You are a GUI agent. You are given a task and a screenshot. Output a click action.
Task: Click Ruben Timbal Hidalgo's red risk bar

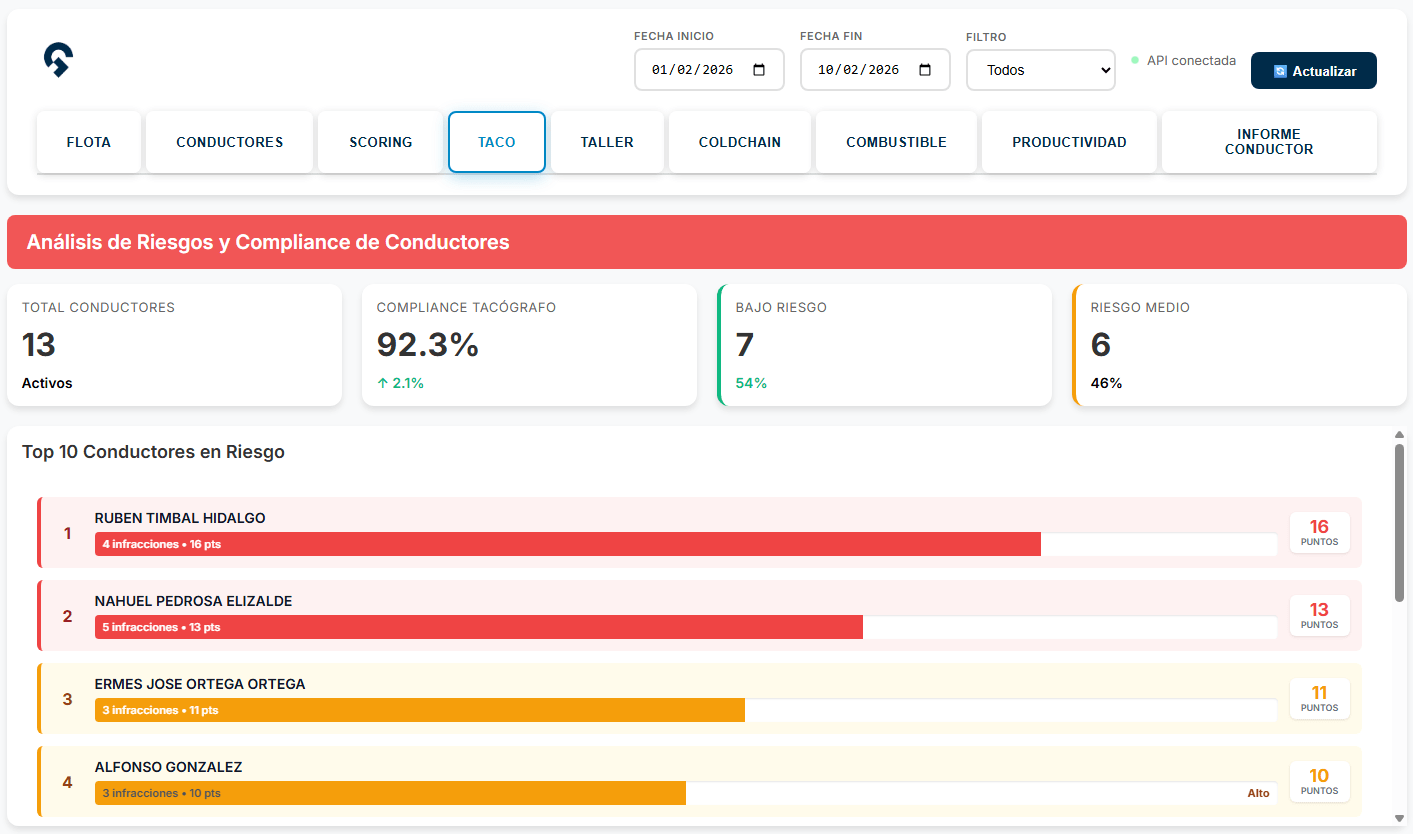pos(568,544)
